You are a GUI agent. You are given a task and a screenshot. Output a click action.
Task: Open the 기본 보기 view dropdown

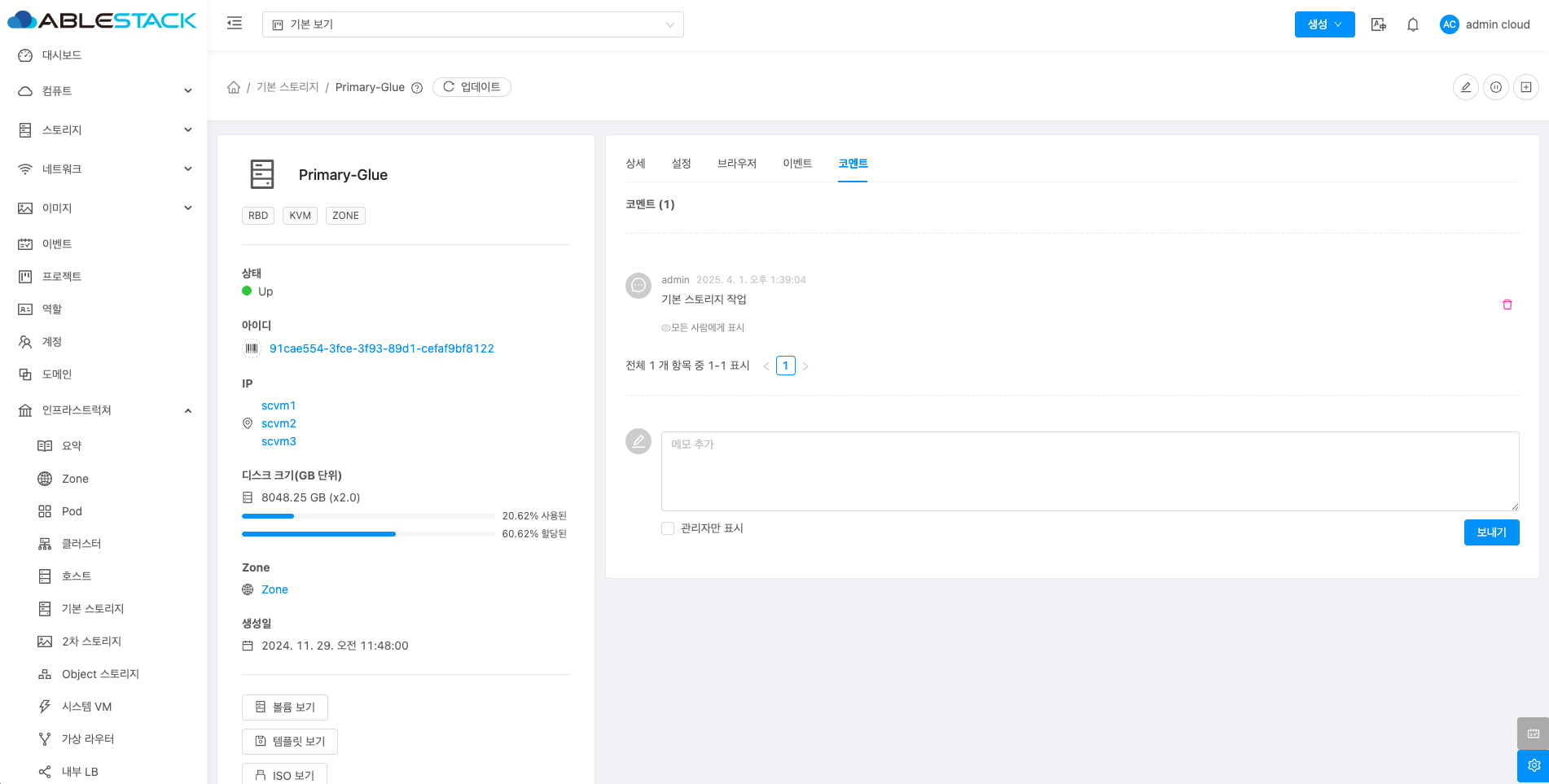pos(472,24)
